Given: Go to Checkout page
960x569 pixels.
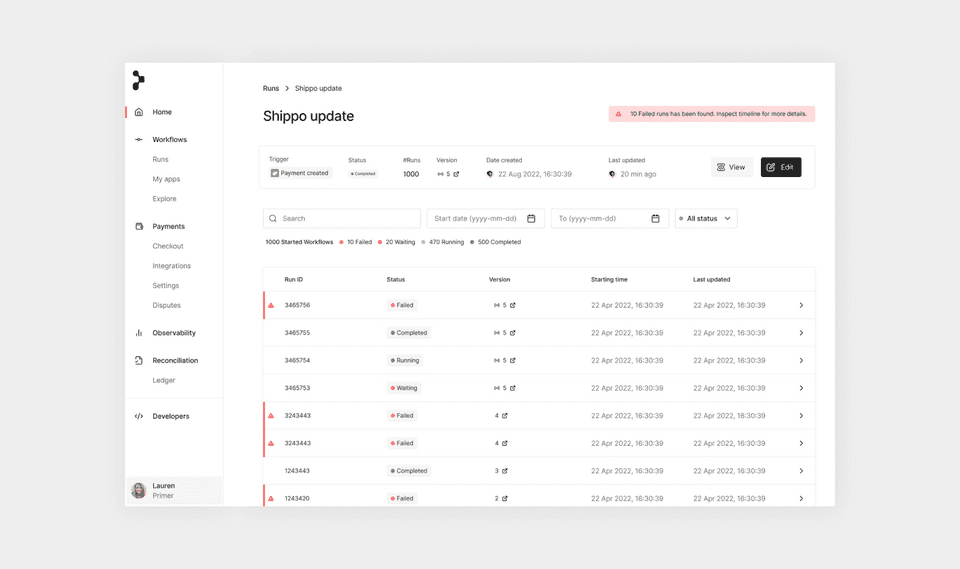Looking at the screenshot, I should click(168, 246).
